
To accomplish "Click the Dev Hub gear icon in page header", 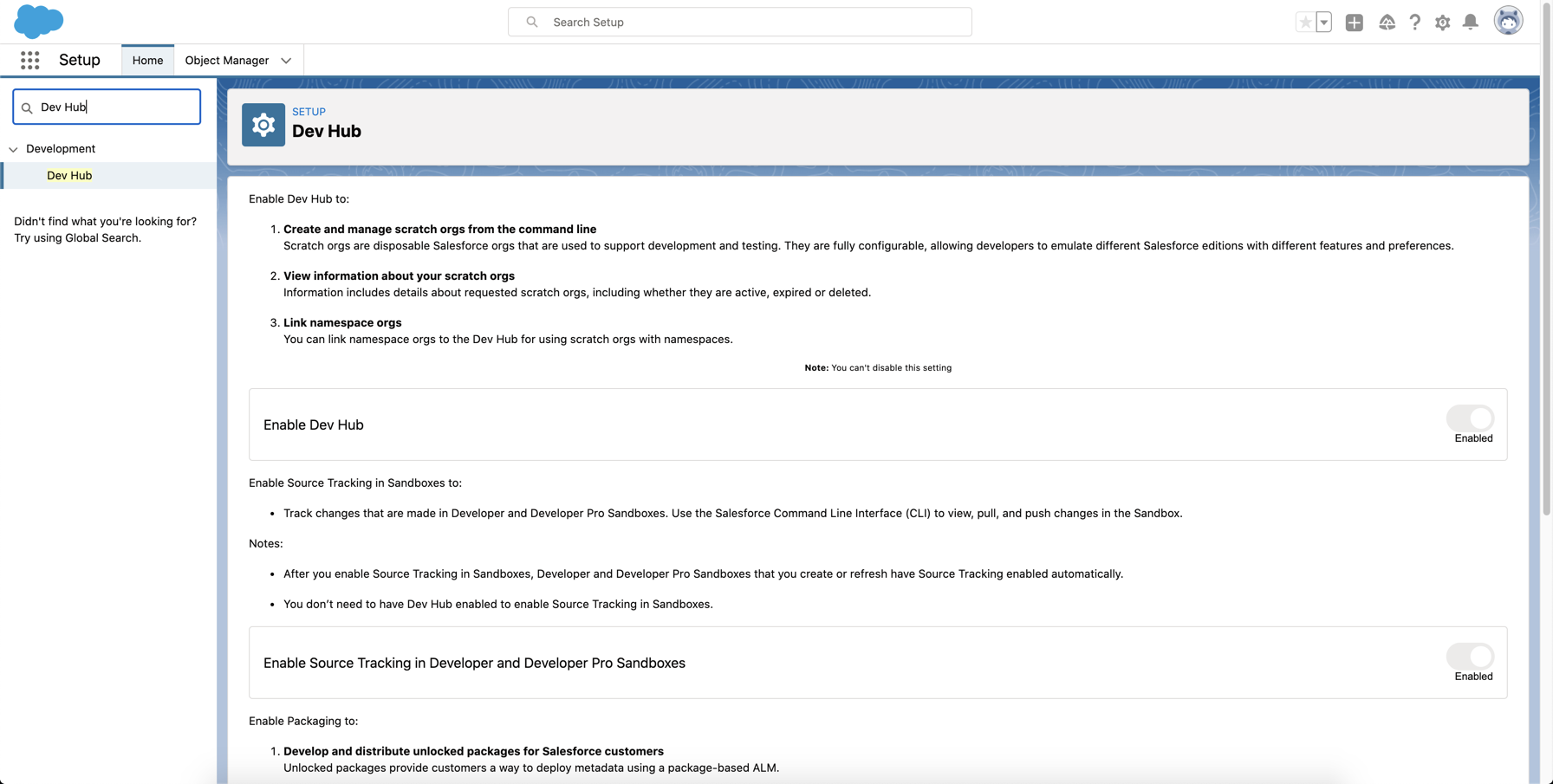I will (263, 125).
